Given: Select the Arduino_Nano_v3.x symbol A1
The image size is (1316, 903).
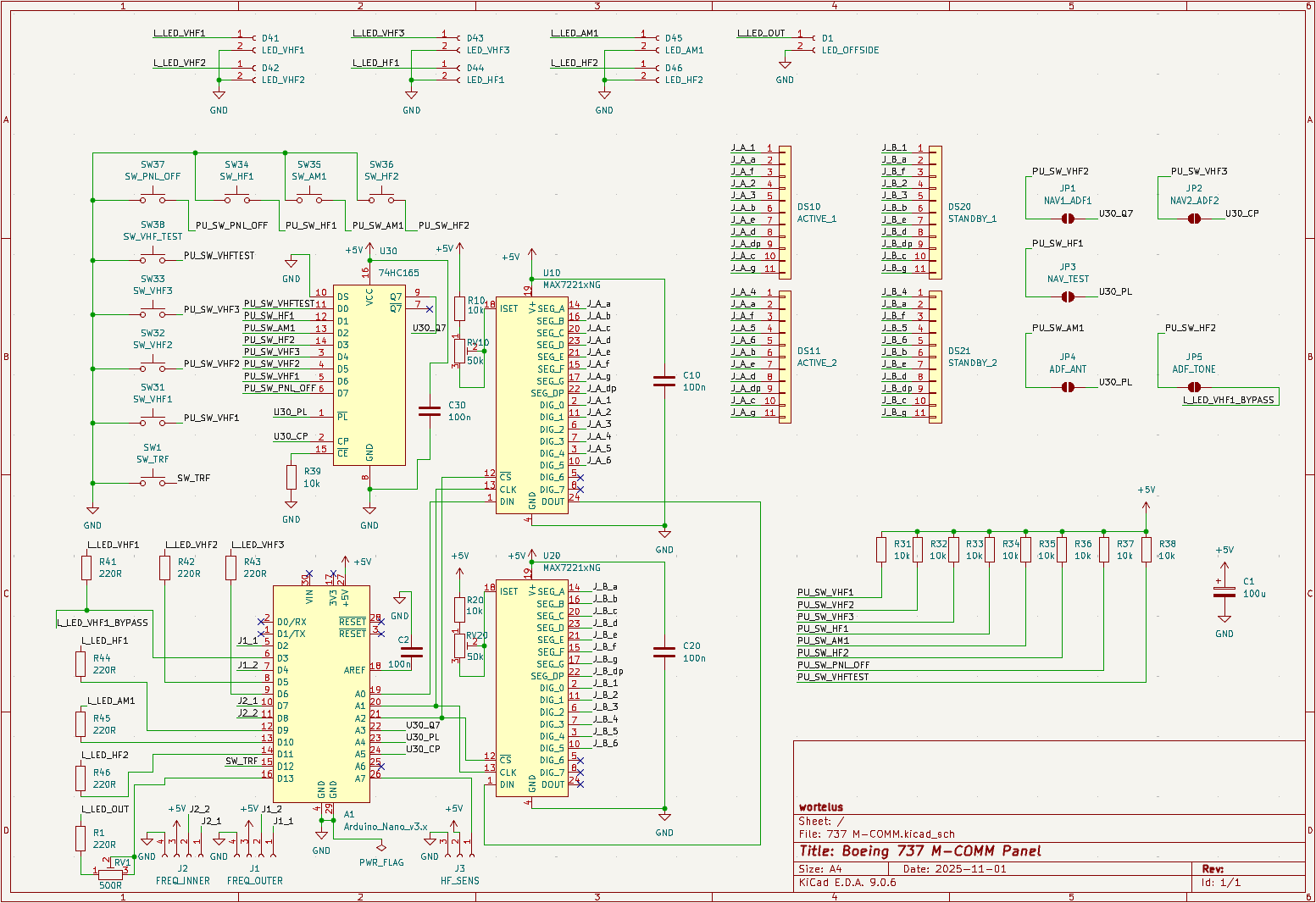Looking at the screenshot, I should tap(322, 695).
